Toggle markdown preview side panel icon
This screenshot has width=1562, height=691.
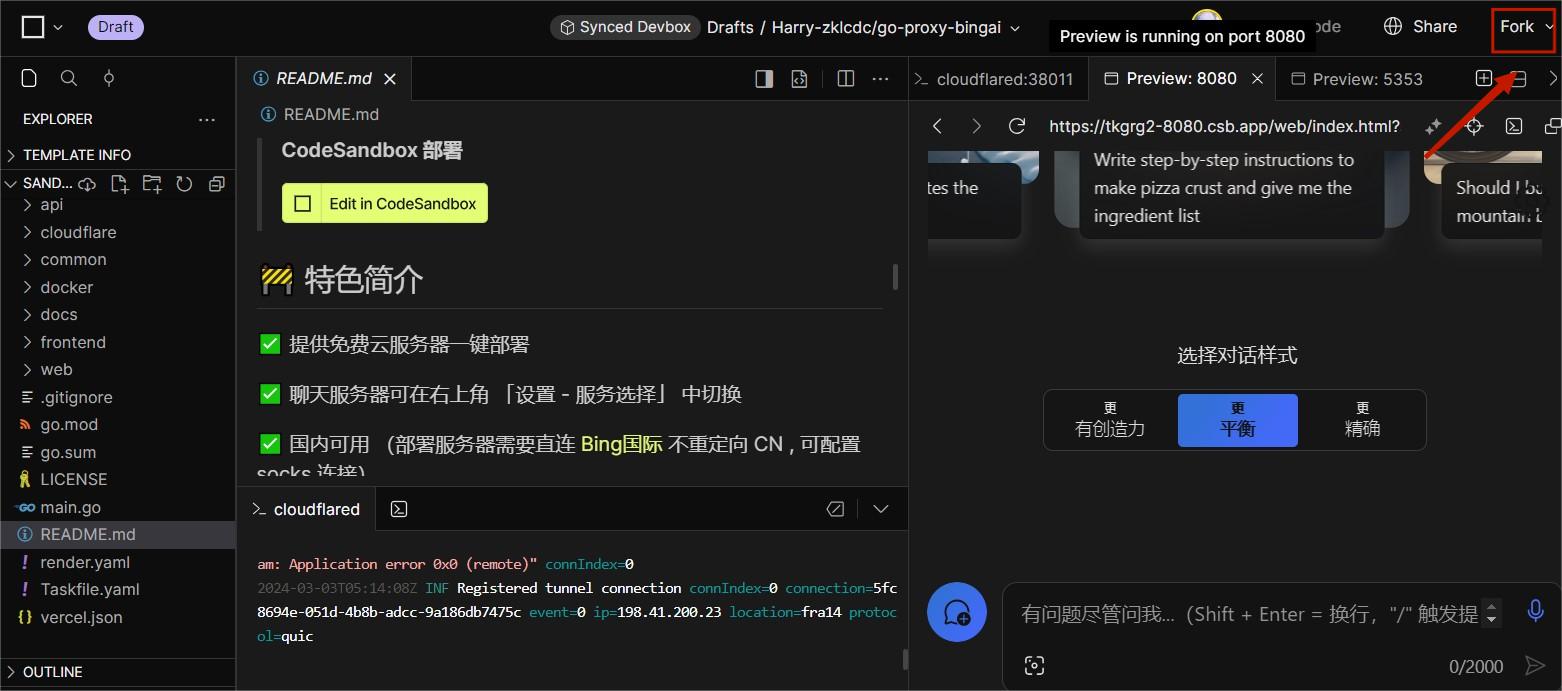point(764,79)
